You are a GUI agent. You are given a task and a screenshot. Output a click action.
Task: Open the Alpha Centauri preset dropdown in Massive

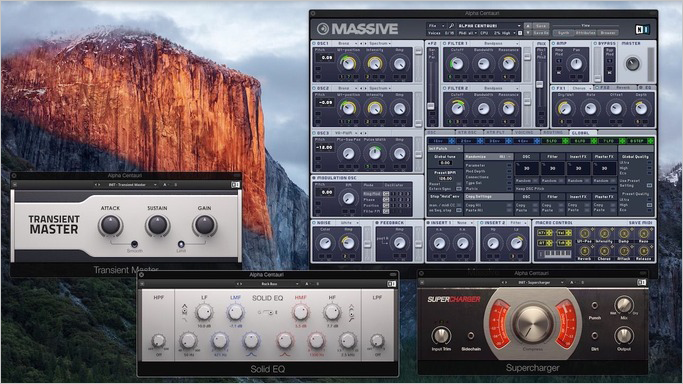[x=489, y=26]
